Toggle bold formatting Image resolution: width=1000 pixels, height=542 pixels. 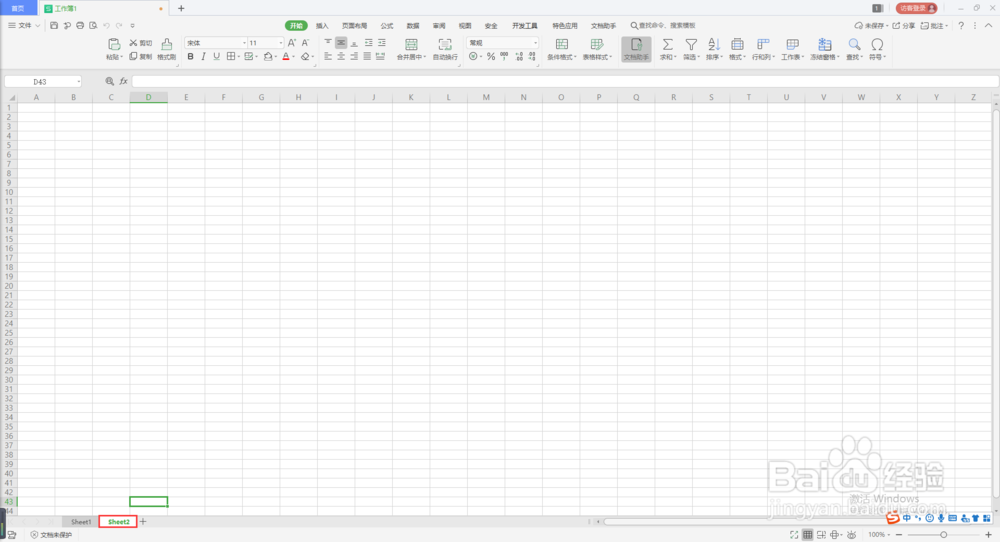click(x=190, y=57)
